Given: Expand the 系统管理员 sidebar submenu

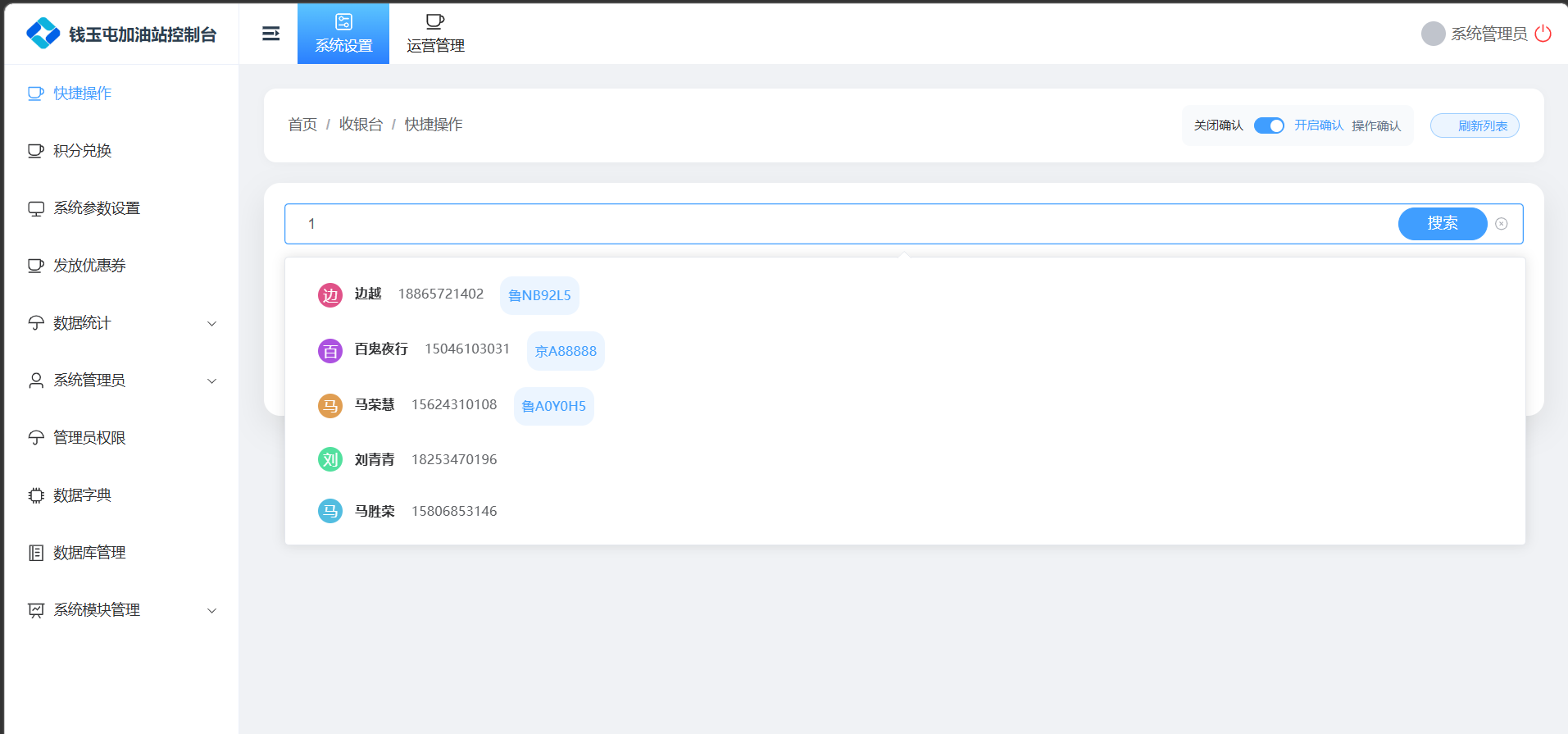Looking at the screenshot, I should (123, 381).
